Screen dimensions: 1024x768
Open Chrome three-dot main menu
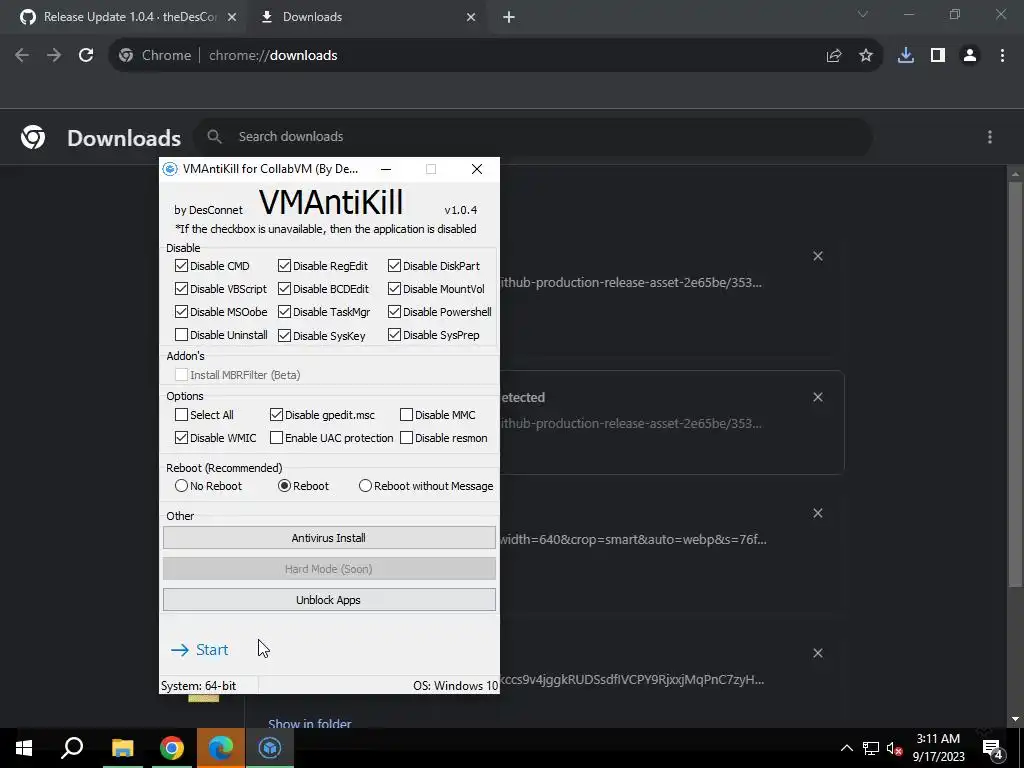tap(1002, 56)
